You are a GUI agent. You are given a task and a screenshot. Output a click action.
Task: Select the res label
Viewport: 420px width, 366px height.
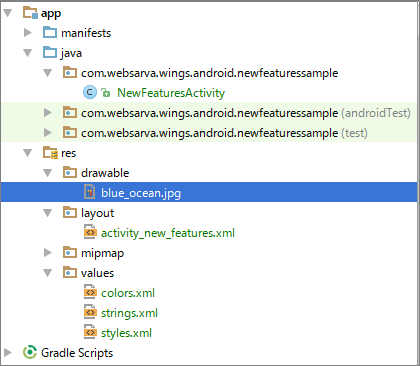tap(69, 153)
